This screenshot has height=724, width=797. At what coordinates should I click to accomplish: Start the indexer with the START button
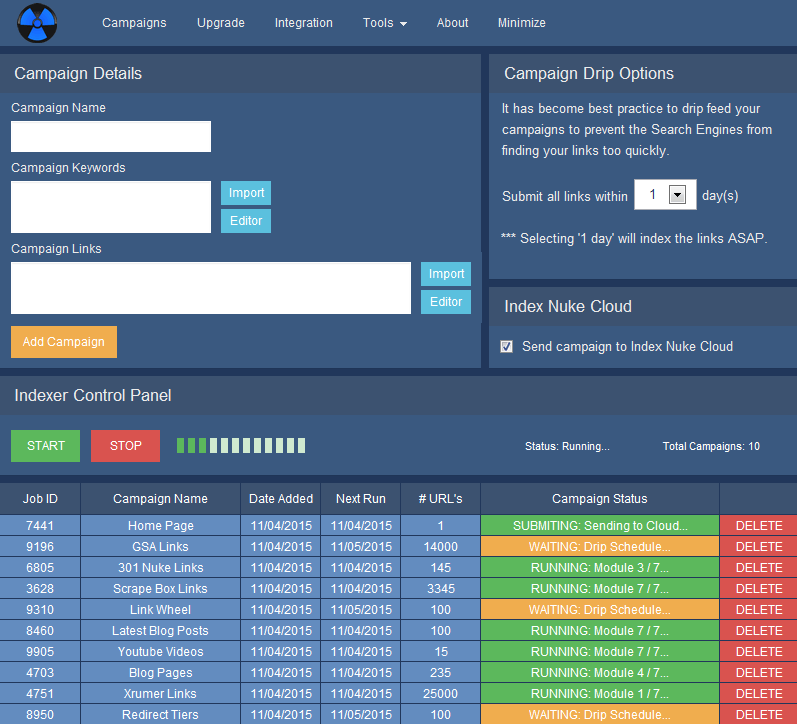click(x=45, y=446)
